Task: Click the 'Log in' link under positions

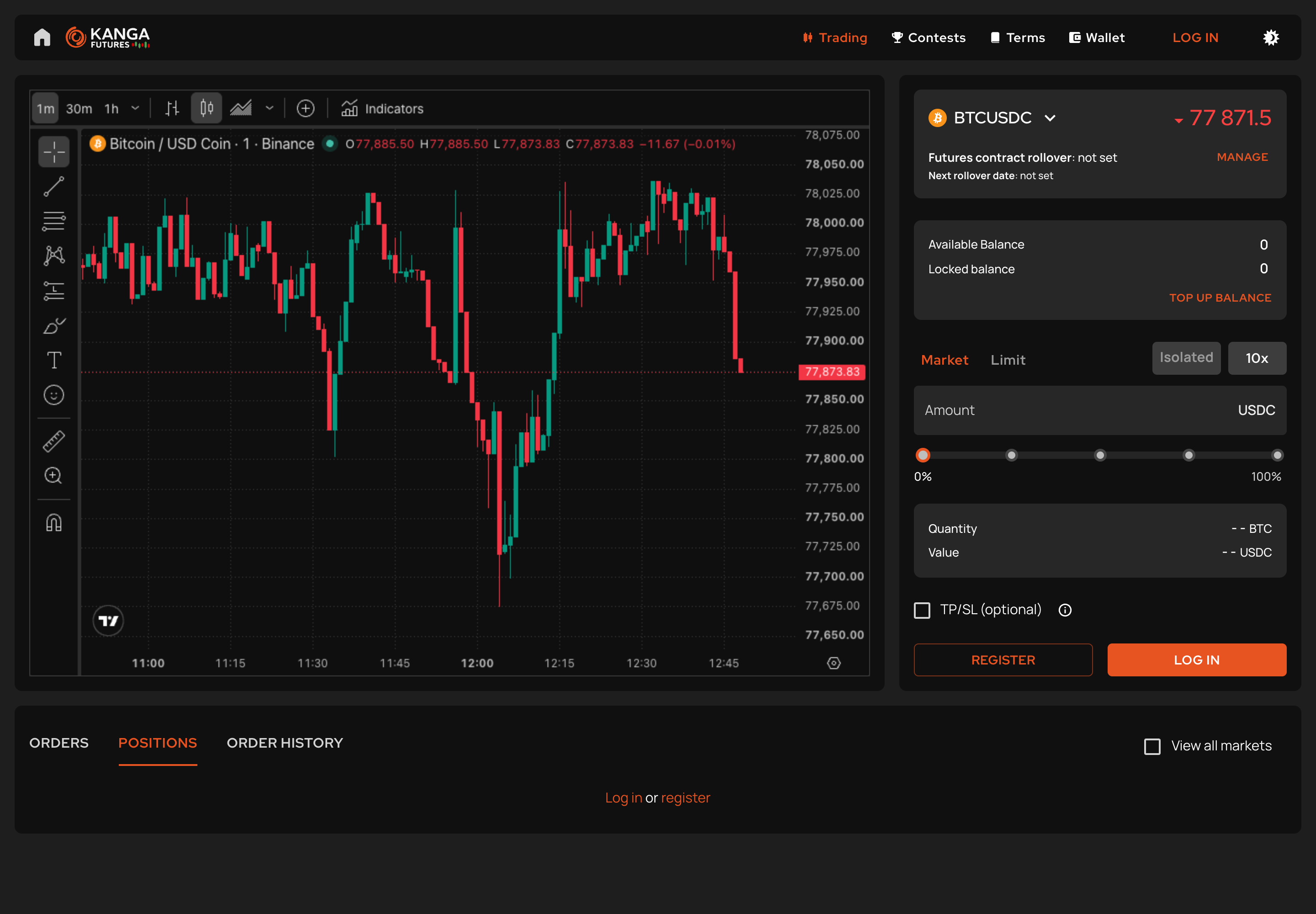Action: pos(623,798)
